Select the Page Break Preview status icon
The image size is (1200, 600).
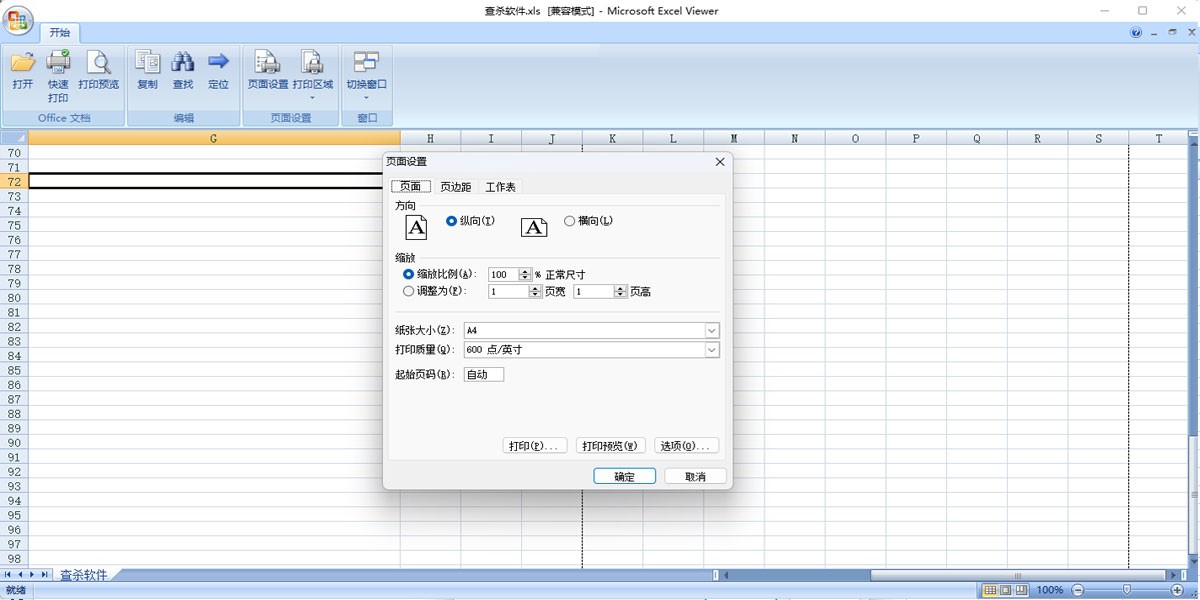tap(1022, 590)
